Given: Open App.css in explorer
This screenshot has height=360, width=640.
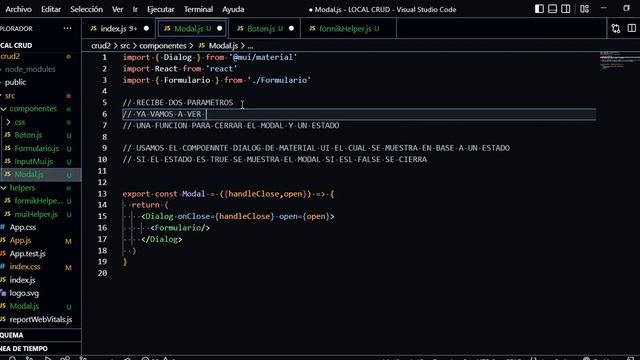Looking at the screenshot, I should coord(22,227).
